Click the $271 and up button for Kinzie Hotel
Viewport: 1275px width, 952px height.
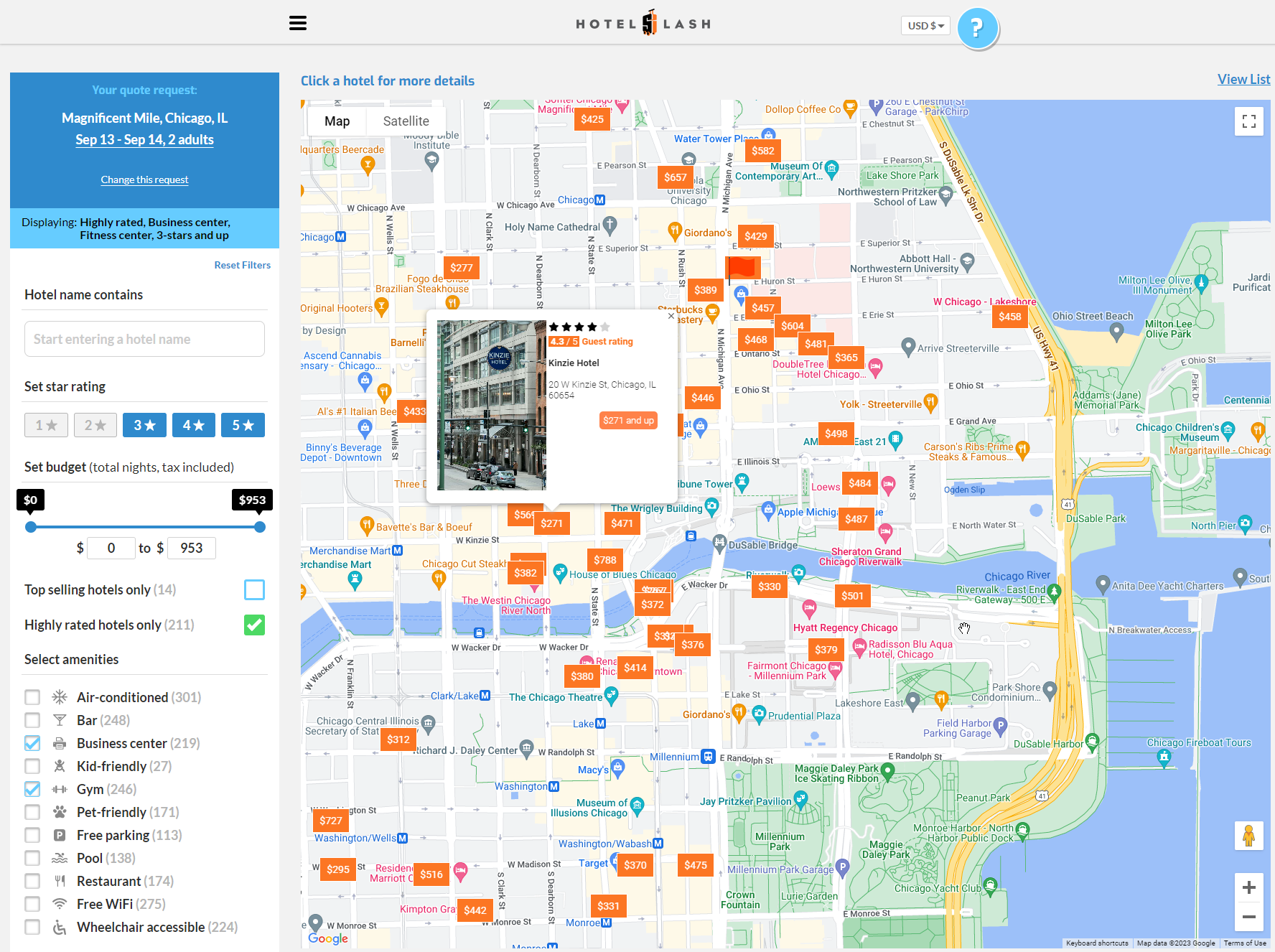(x=628, y=420)
